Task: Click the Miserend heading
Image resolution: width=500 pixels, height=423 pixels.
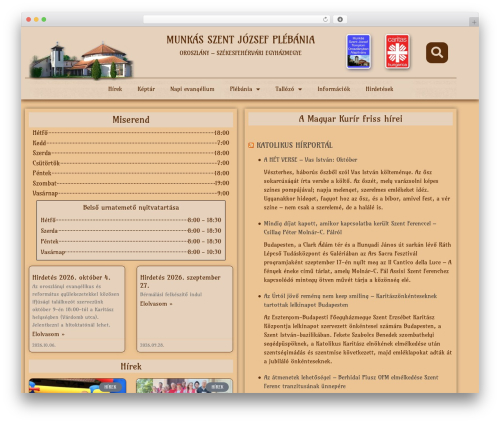Action: tap(131, 120)
